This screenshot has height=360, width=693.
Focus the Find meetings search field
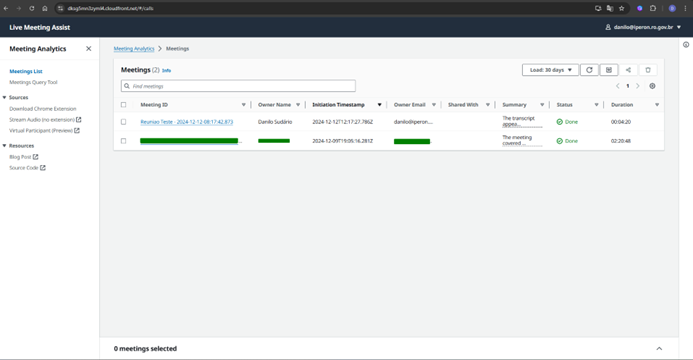(x=238, y=86)
